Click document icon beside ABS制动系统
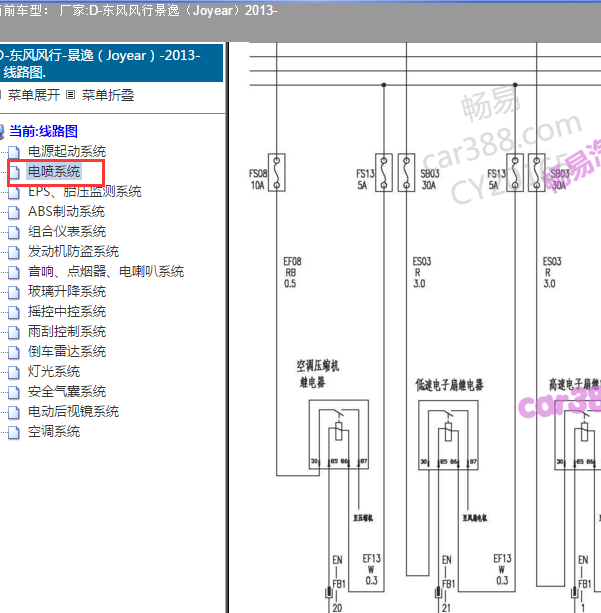Screen dimensions: 601x613 14,212
